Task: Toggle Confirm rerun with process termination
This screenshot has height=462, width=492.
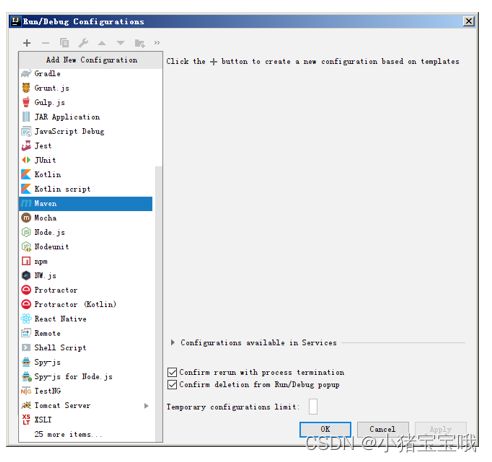Action: click(x=172, y=372)
